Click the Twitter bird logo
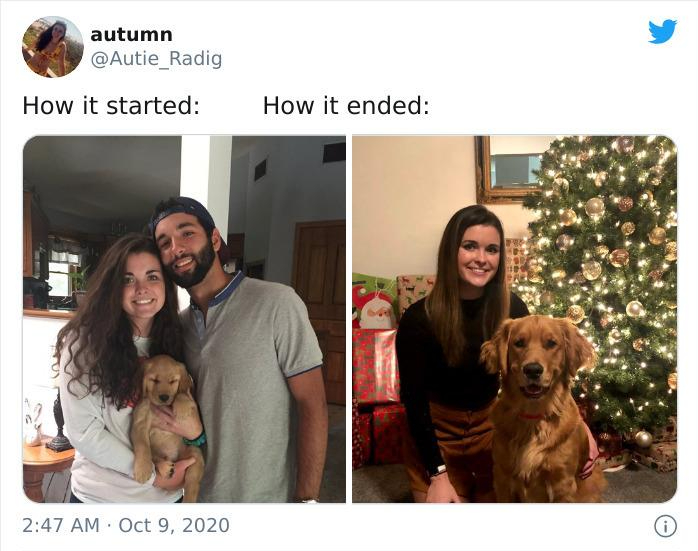Viewport: 698px width, 551px height. point(662,31)
